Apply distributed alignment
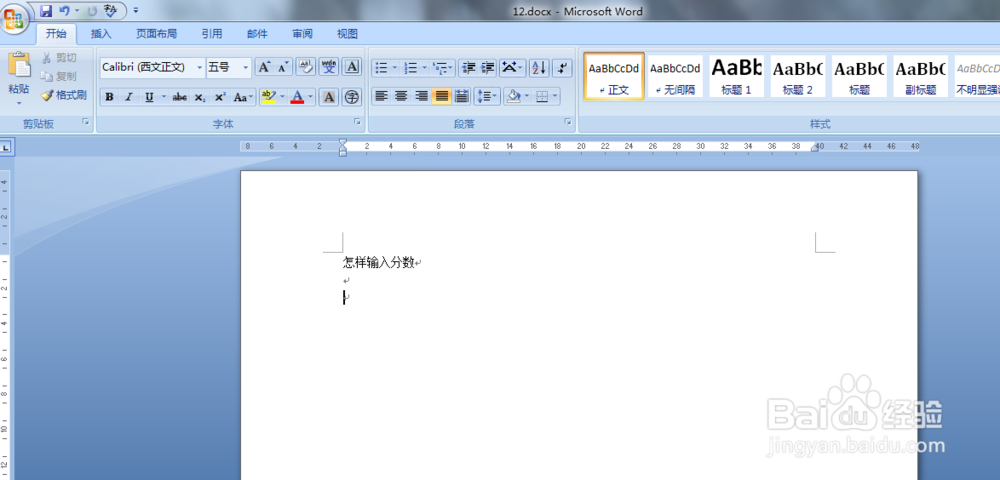The width and height of the screenshot is (1000, 480). click(x=462, y=96)
